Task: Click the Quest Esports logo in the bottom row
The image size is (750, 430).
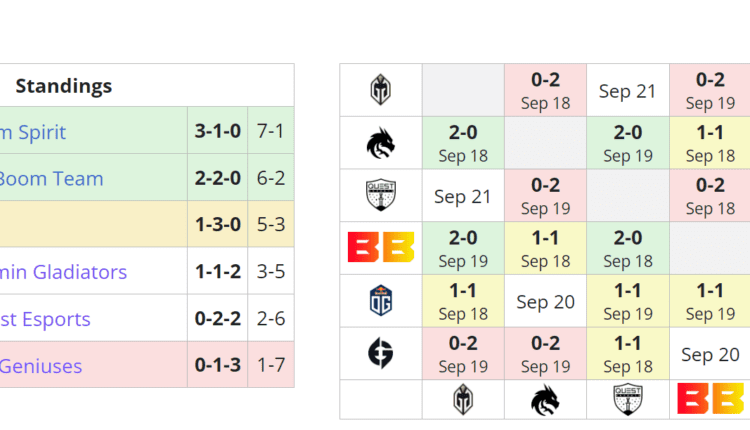Action: [628, 399]
